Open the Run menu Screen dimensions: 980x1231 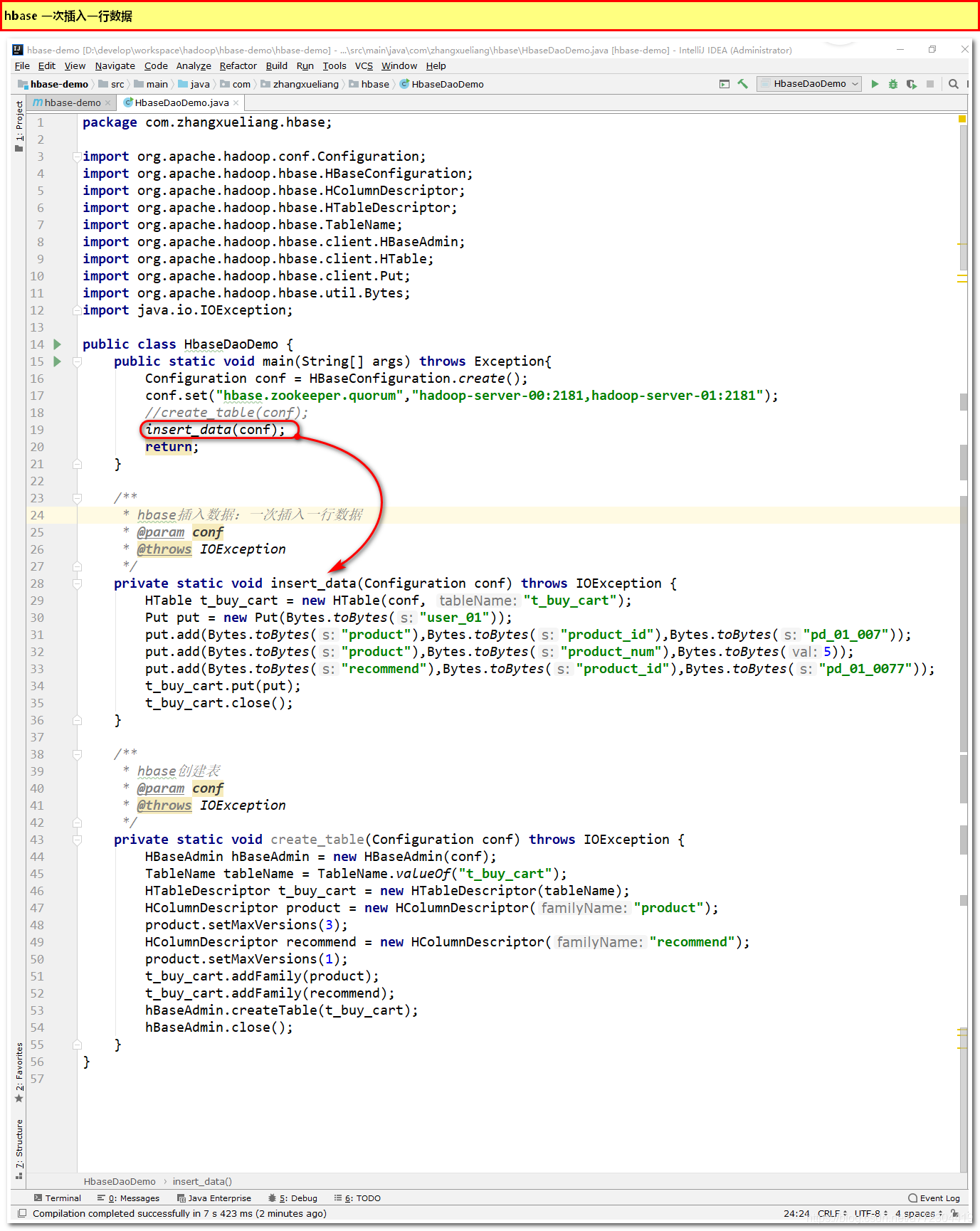pos(305,65)
